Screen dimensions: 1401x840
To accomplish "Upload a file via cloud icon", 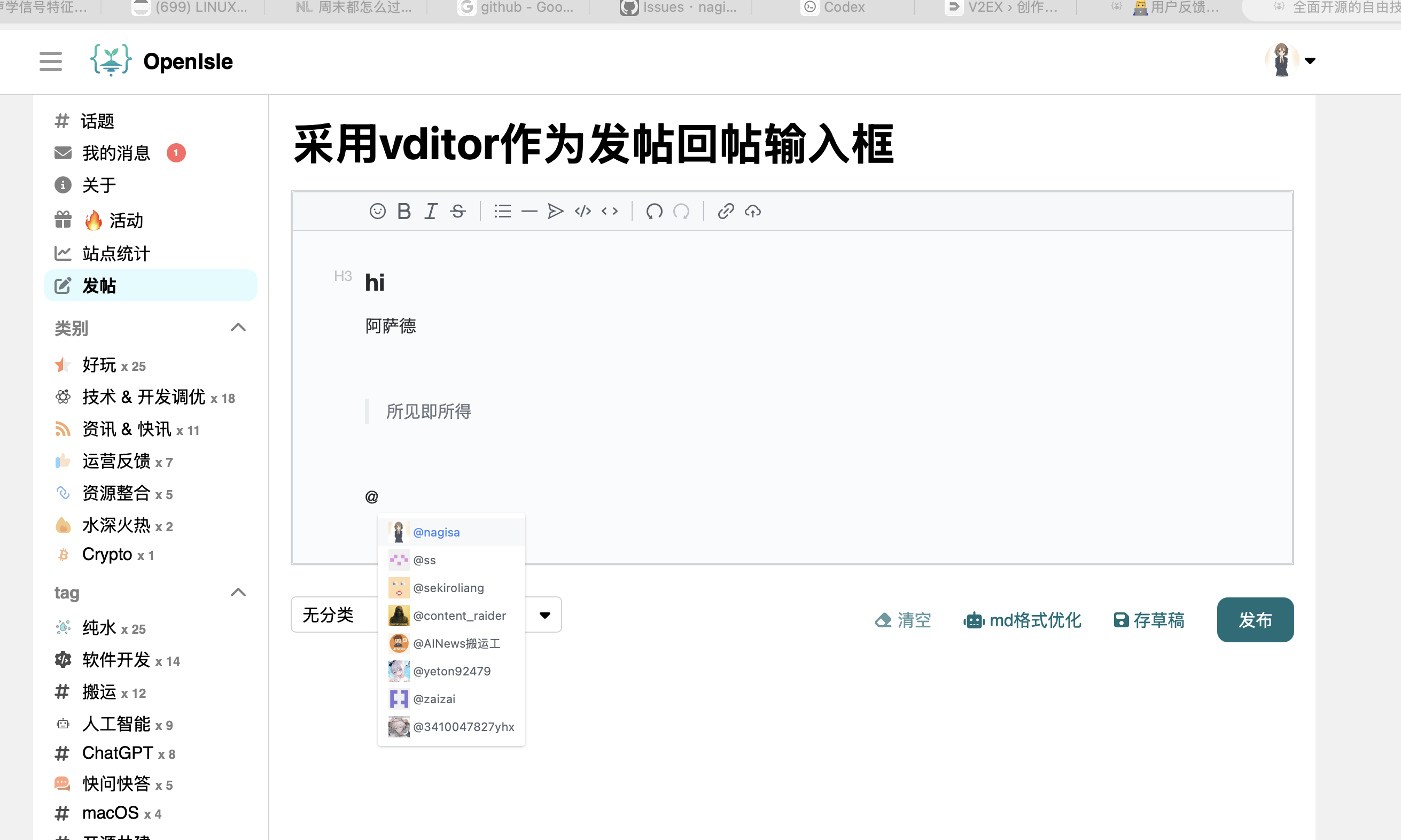I will tap(752, 211).
